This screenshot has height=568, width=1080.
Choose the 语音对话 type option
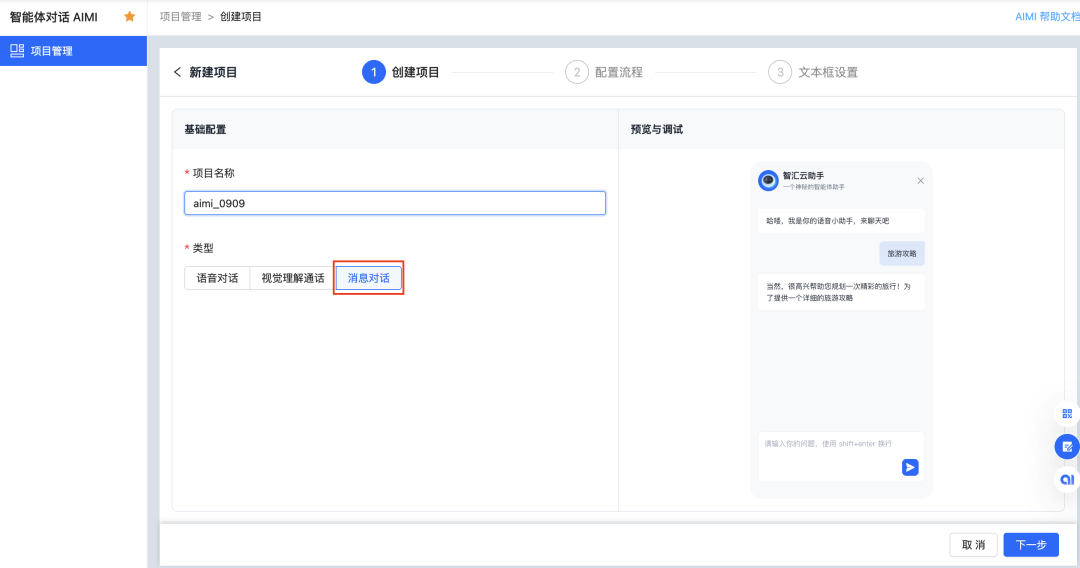pos(217,278)
